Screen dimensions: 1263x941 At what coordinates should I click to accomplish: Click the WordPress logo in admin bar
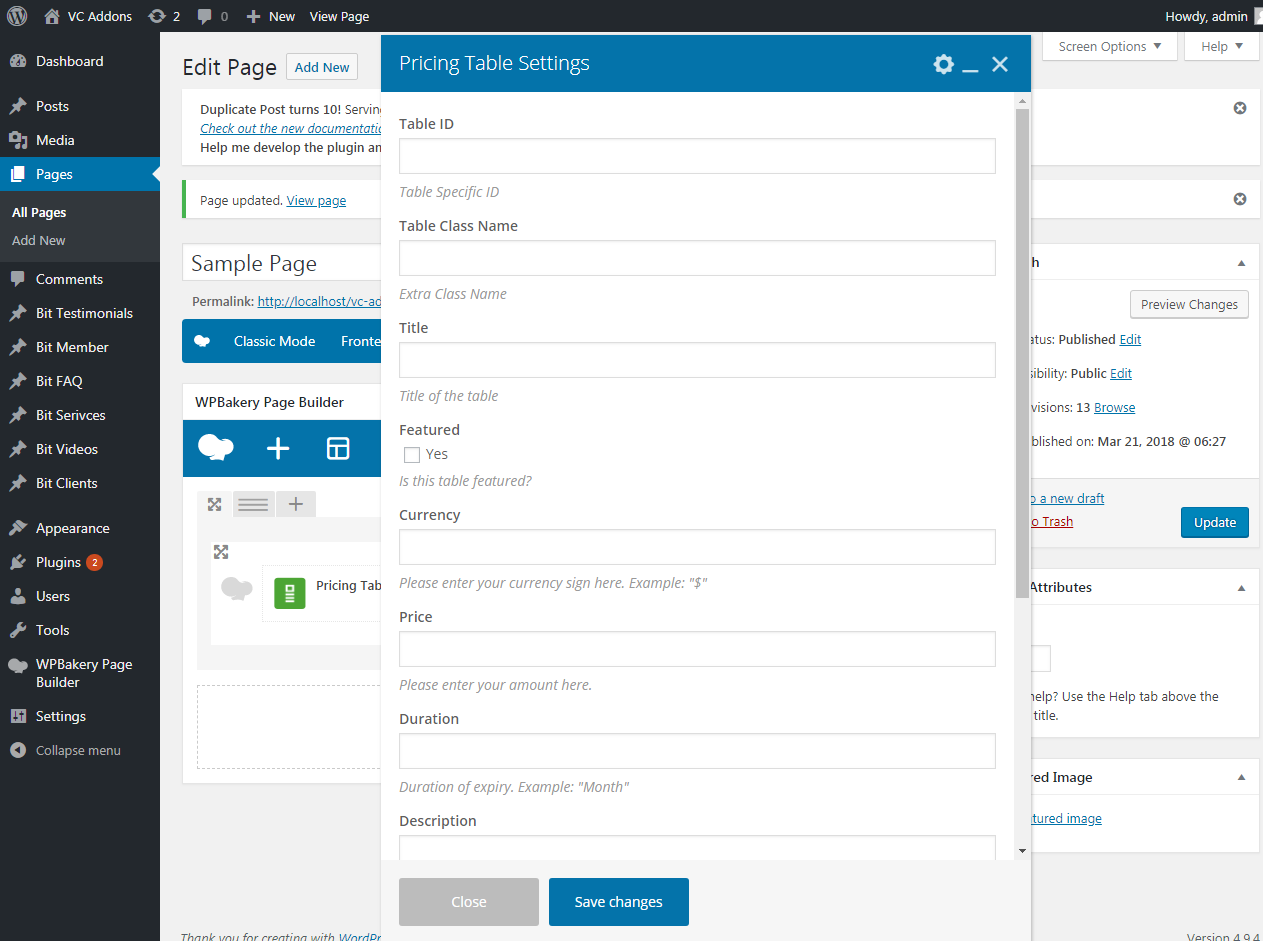17,16
